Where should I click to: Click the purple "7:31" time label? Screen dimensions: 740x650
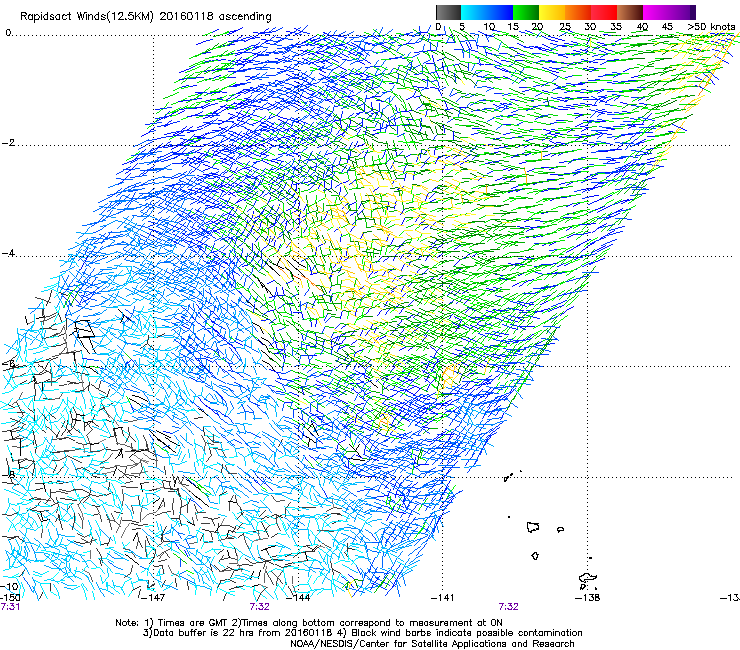[x=10, y=607]
